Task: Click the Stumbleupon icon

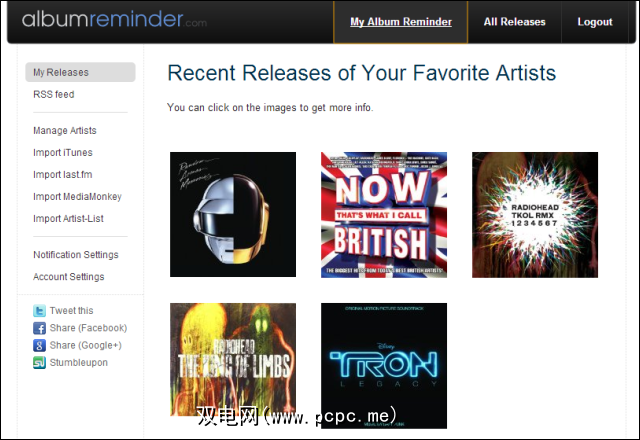Action: [x=40, y=362]
